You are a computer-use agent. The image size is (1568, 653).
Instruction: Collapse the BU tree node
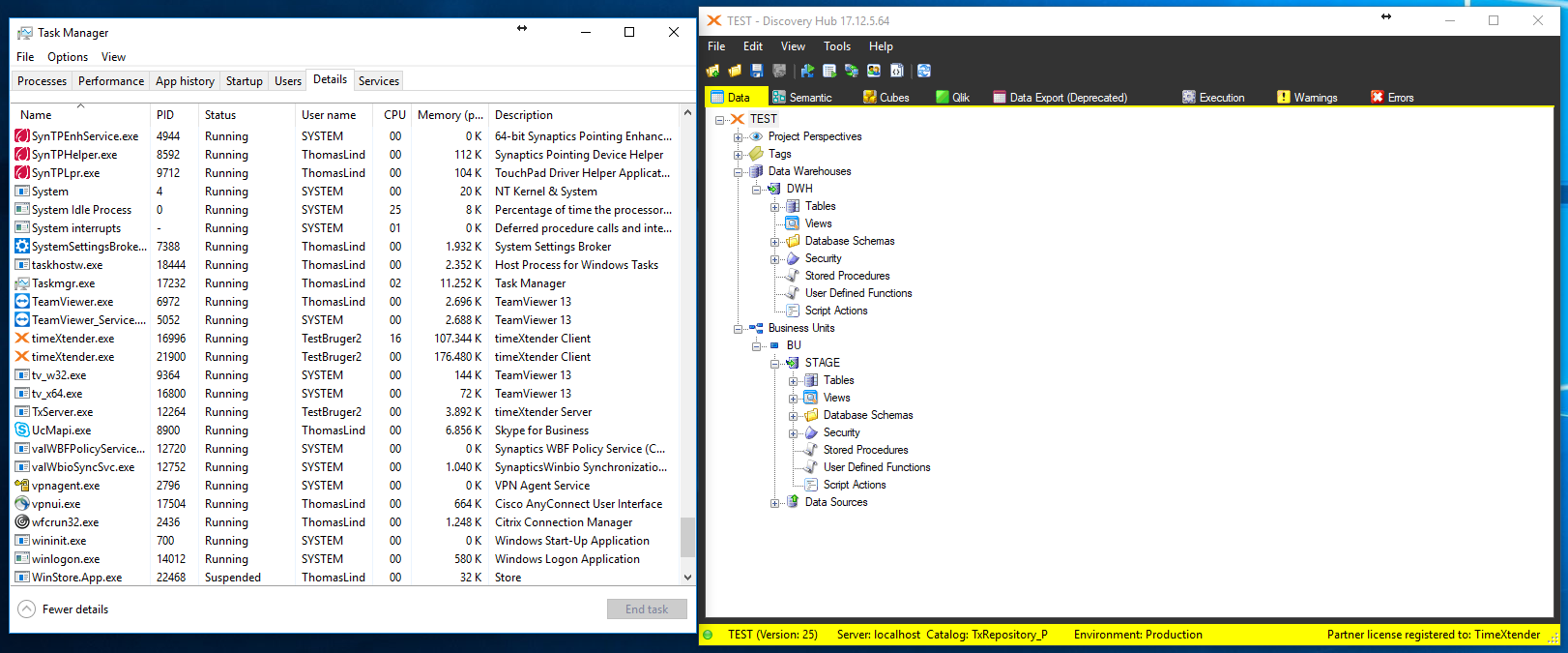coord(756,346)
